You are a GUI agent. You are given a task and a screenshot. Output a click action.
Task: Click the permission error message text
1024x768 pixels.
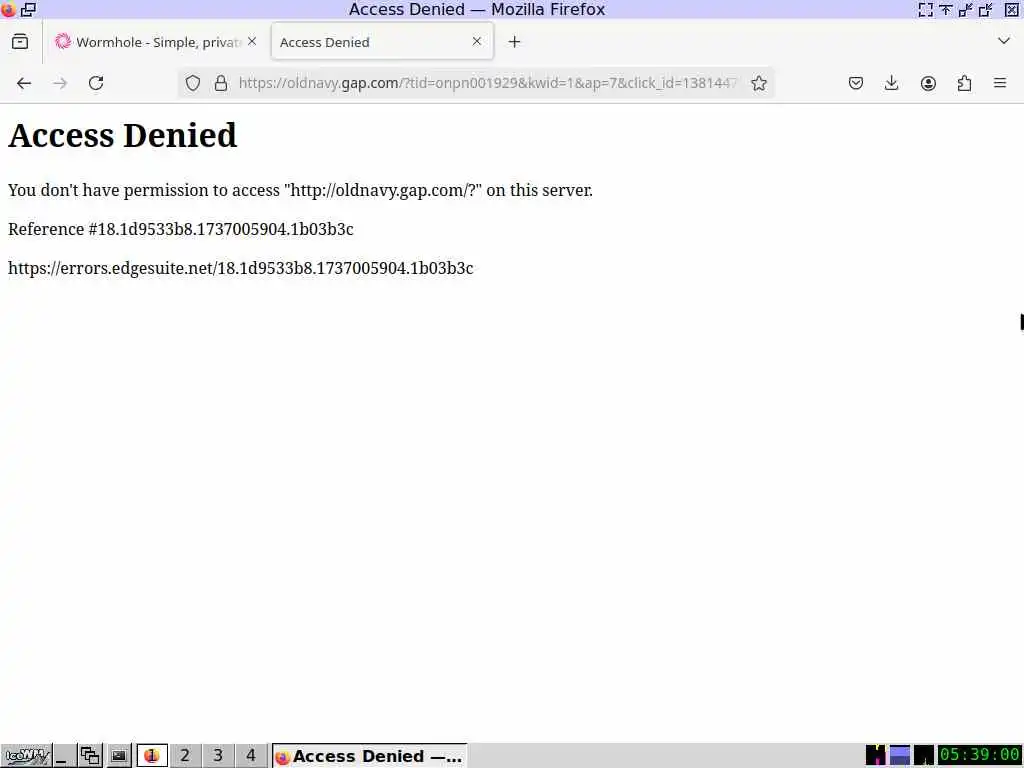click(300, 190)
